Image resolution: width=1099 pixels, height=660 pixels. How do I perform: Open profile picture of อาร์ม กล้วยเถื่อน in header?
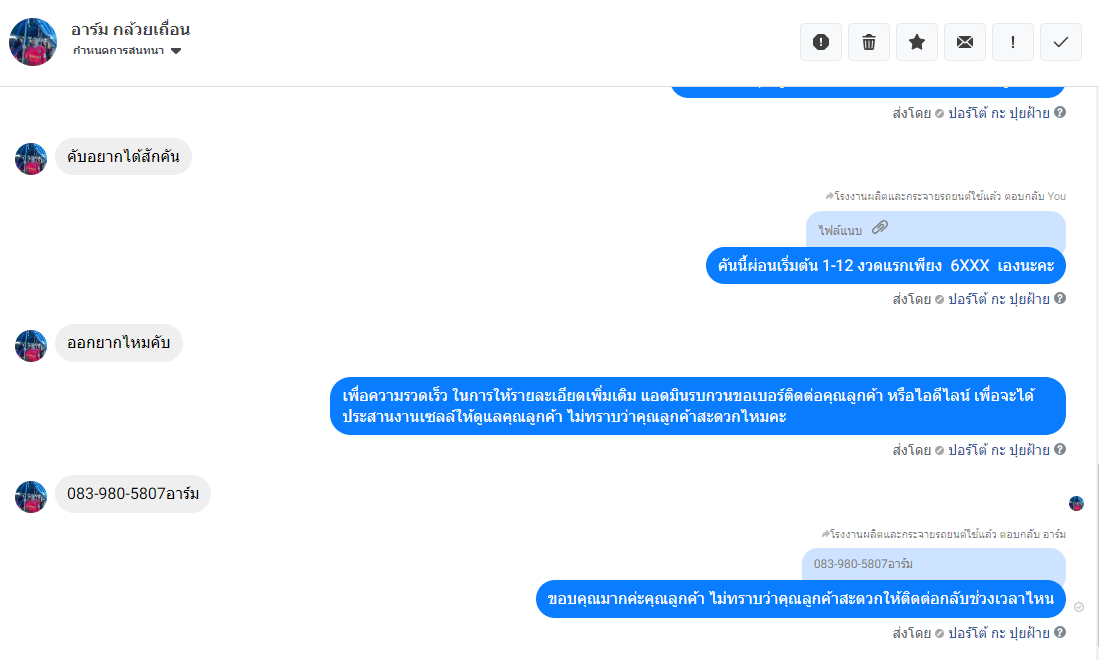click(x=33, y=42)
